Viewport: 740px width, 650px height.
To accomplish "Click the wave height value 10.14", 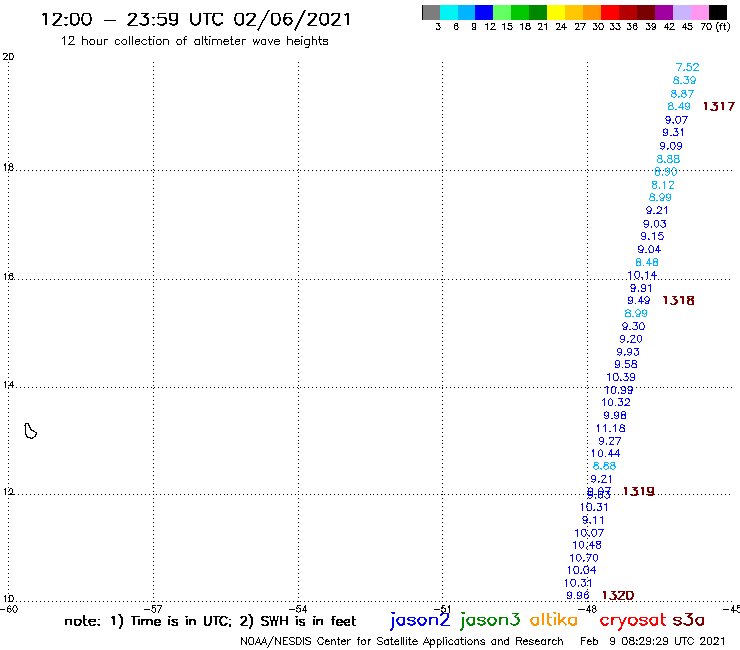I will (642, 275).
